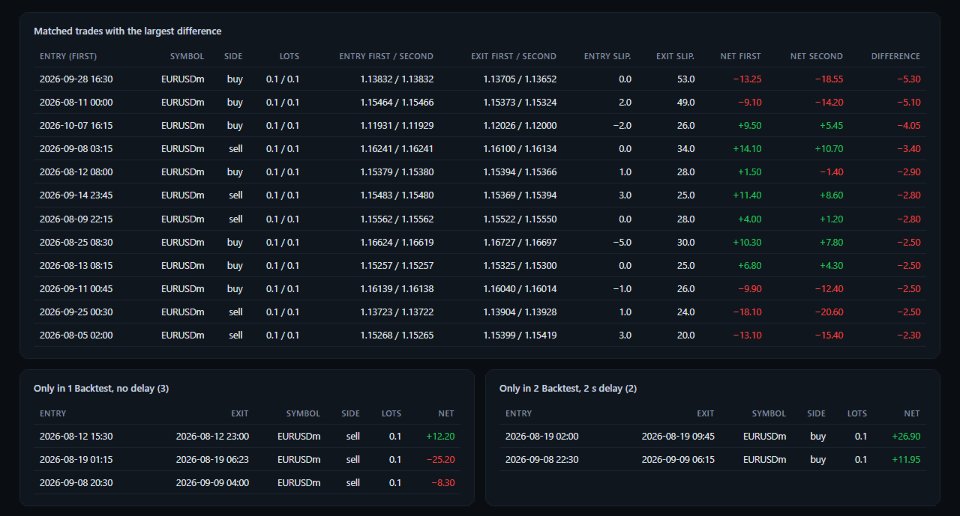Click the net second value +10.70

[829, 149]
